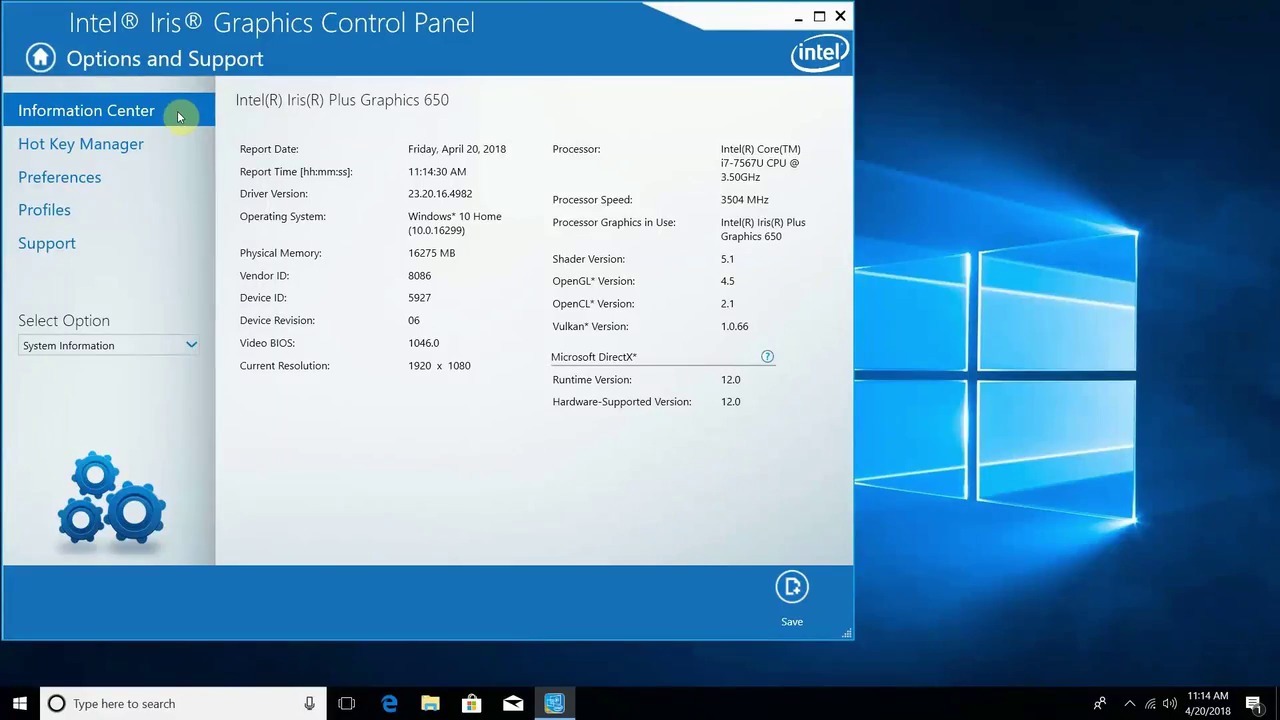
Task: Click the Intel logo in header
Action: tap(819, 53)
